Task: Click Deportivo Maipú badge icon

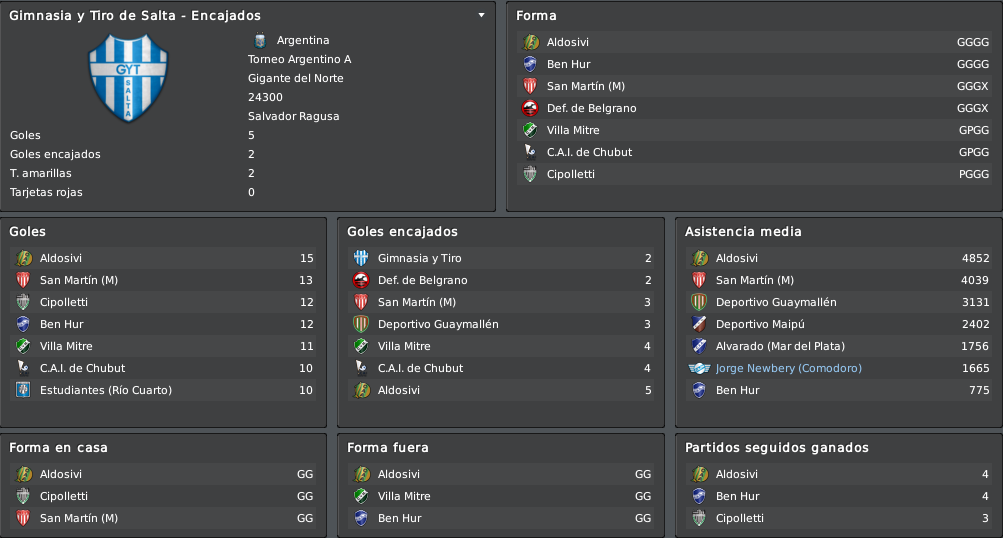Action: click(699, 324)
